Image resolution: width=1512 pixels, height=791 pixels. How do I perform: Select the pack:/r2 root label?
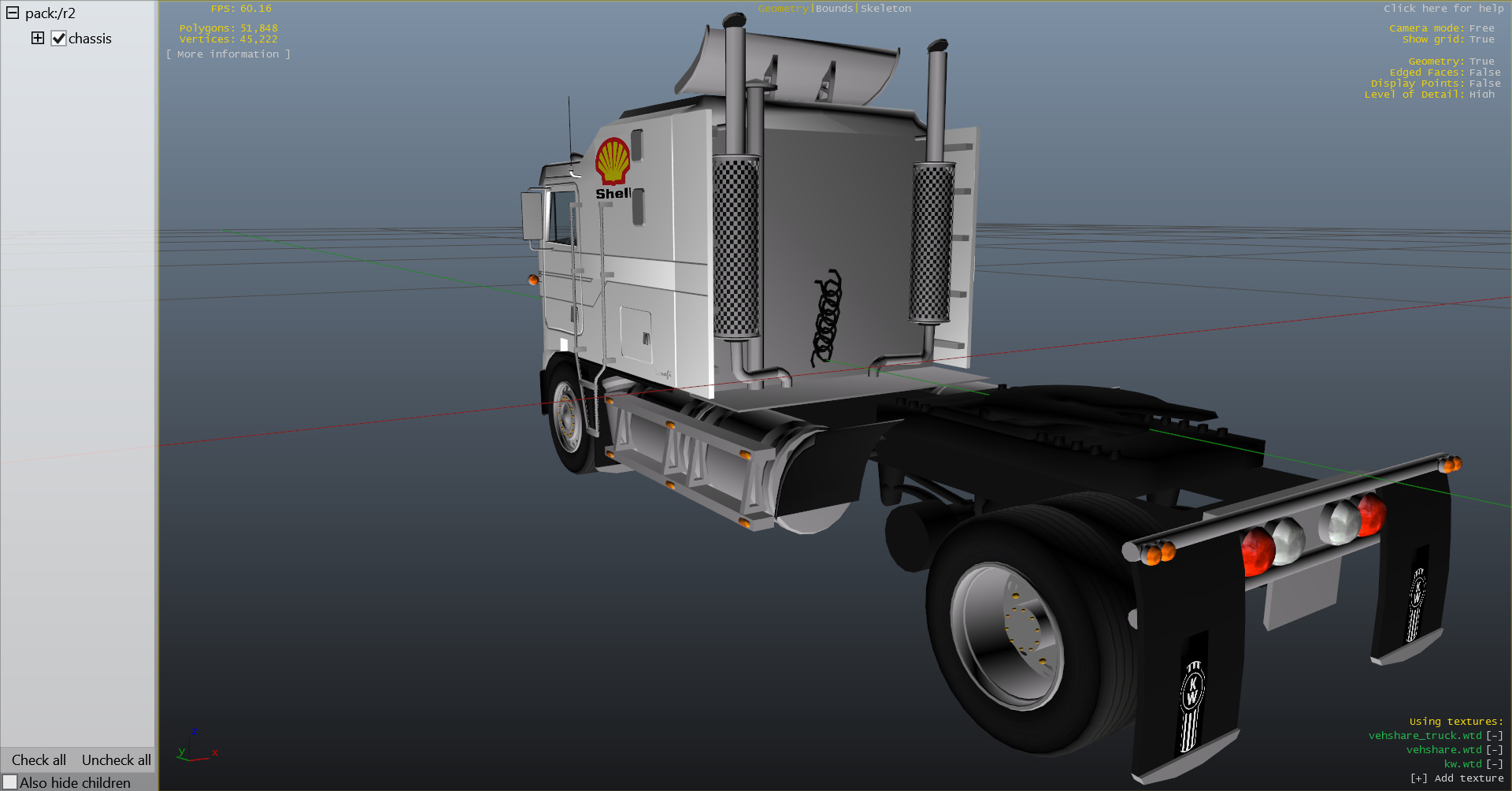pyautogui.click(x=50, y=13)
